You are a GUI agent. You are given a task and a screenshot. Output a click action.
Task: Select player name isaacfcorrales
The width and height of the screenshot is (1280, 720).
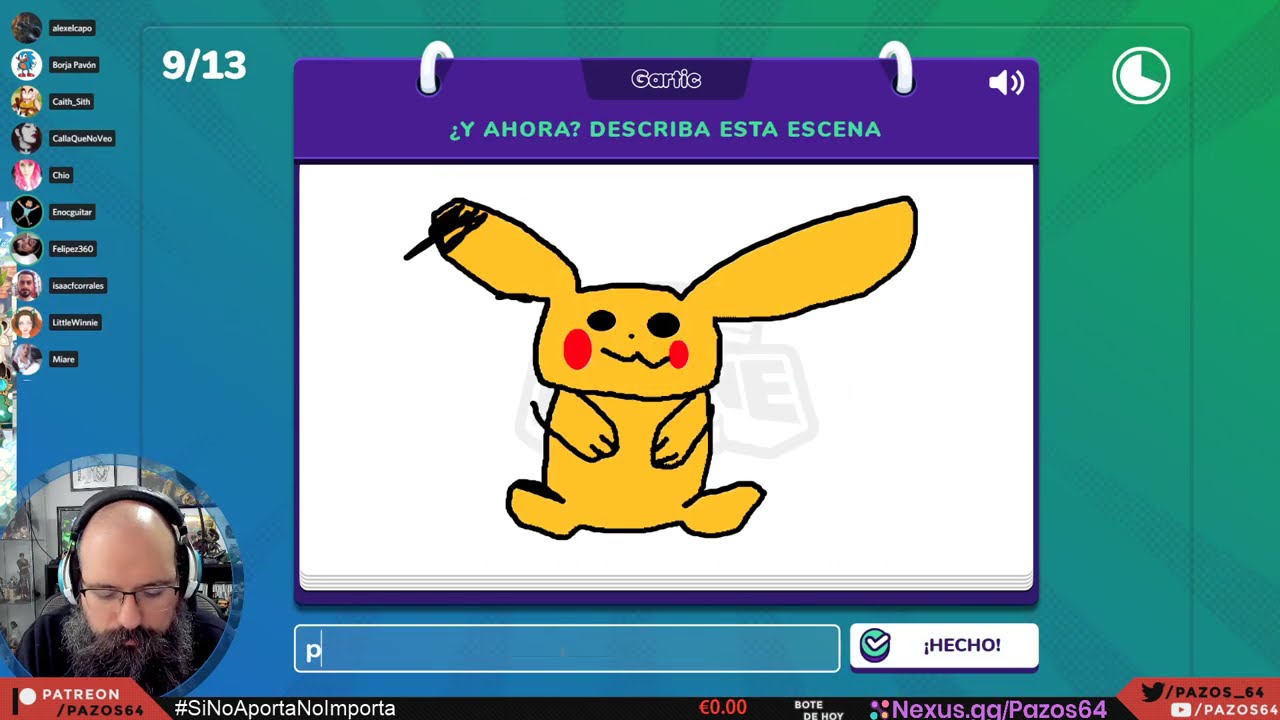tap(78, 286)
